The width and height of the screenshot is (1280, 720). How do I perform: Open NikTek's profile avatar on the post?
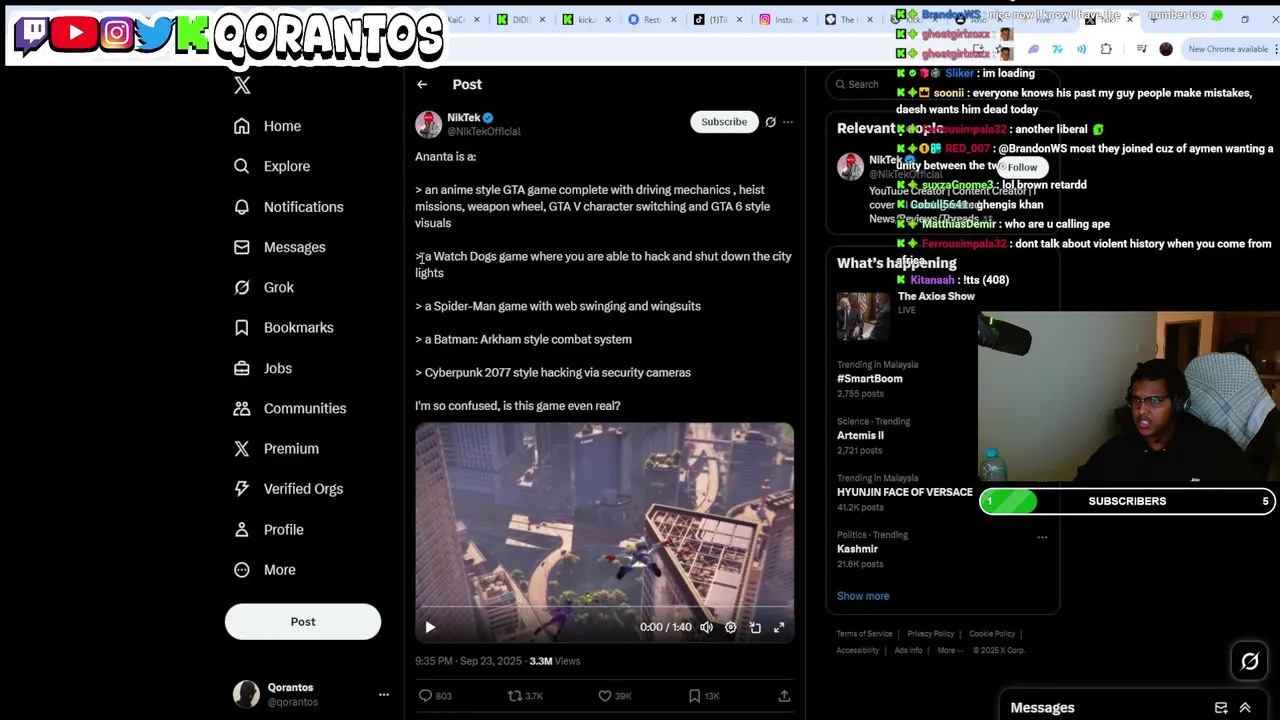pos(429,124)
